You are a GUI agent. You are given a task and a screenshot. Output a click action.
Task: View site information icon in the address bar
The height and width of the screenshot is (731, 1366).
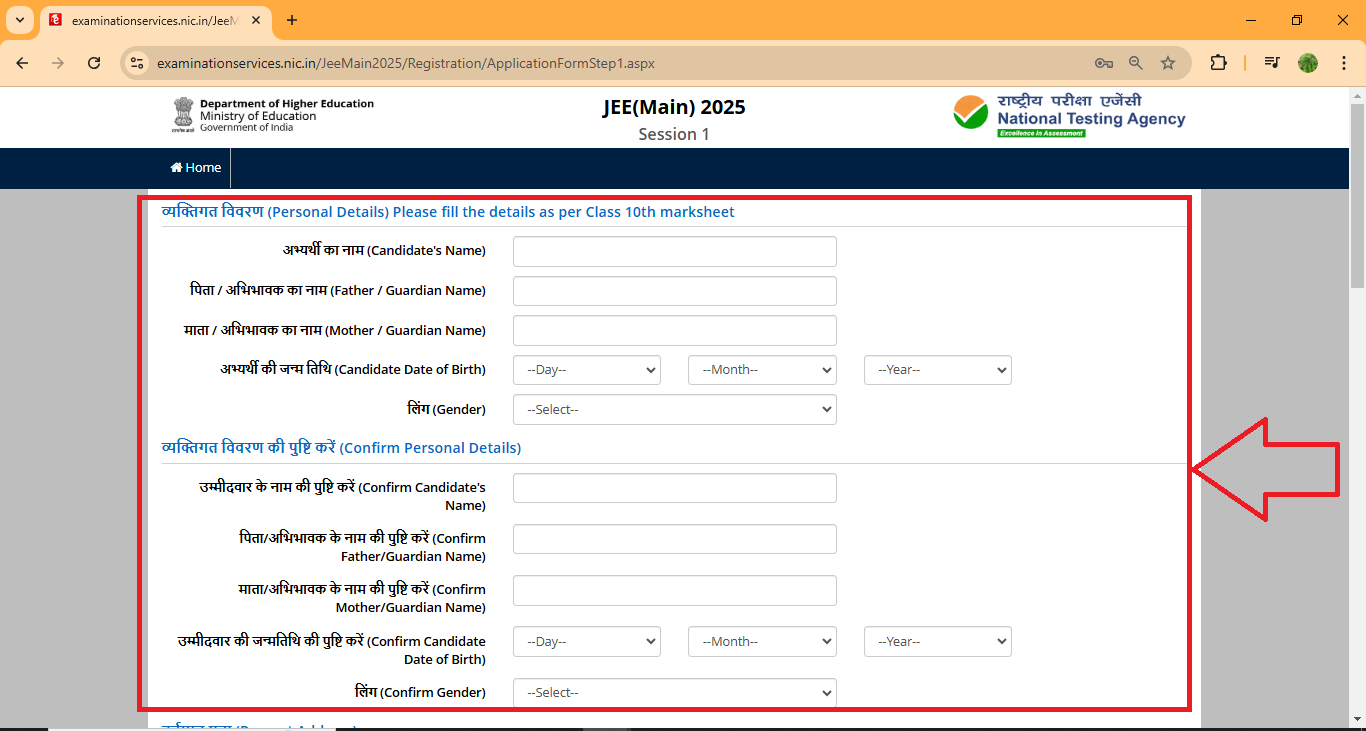coord(136,62)
